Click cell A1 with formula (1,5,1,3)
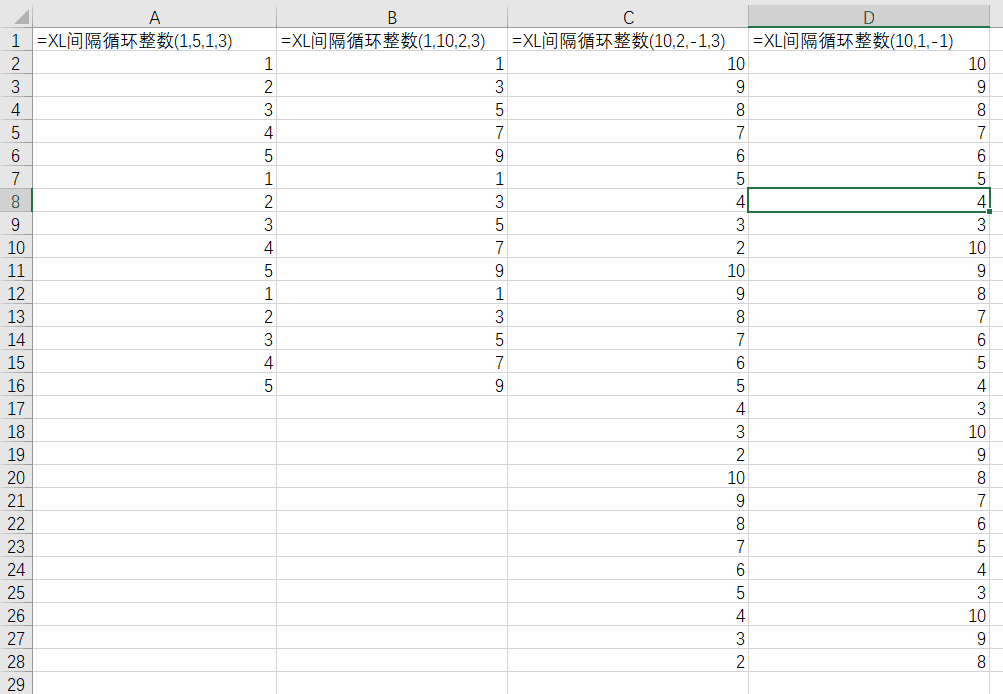This screenshot has height=694, width=1003. 154,40
